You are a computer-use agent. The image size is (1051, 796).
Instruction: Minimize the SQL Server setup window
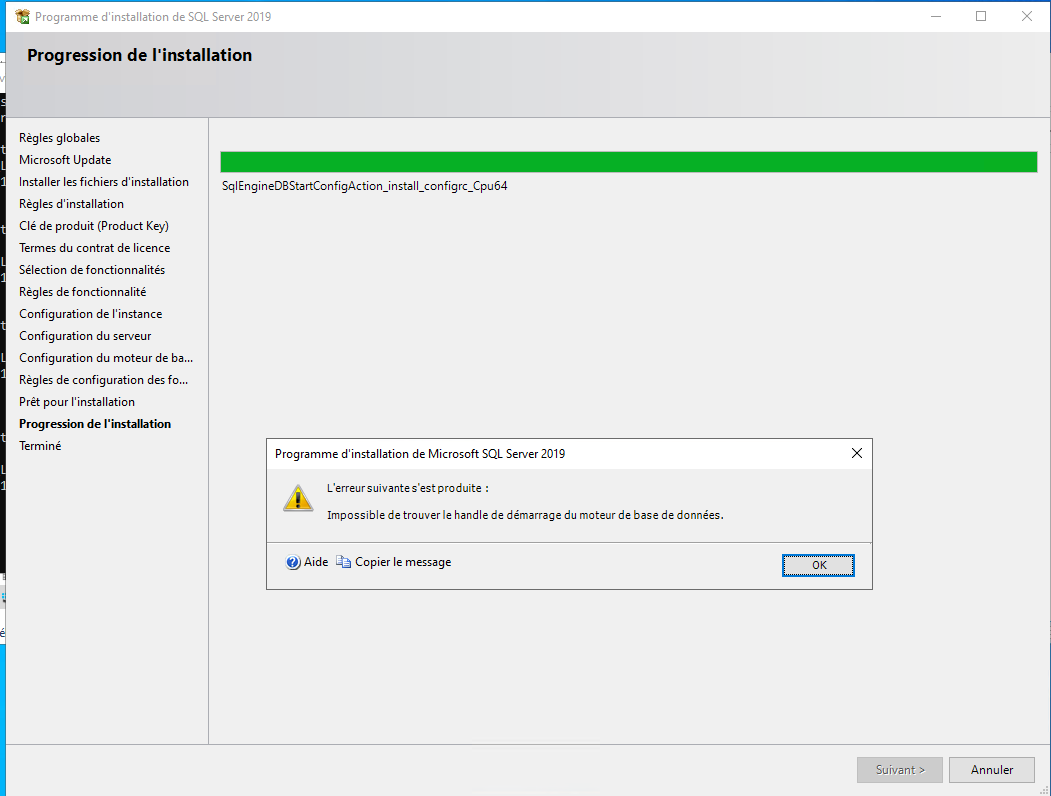point(936,16)
